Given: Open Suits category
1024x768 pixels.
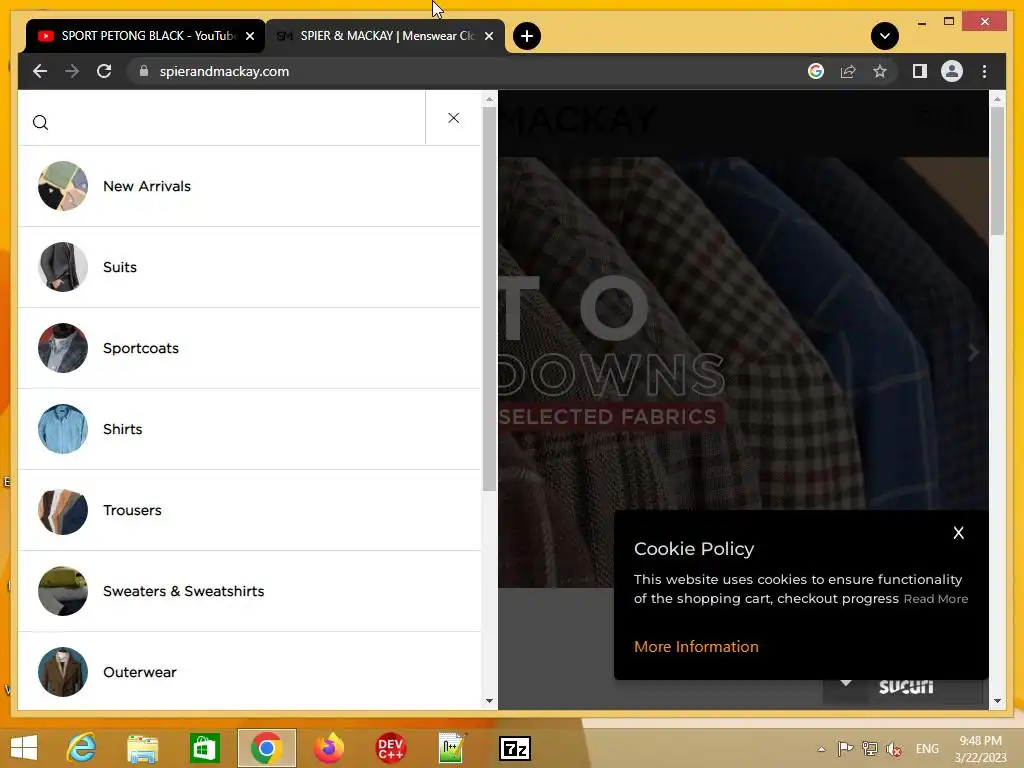Looking at the screenshot, I should tap(249, 267).
